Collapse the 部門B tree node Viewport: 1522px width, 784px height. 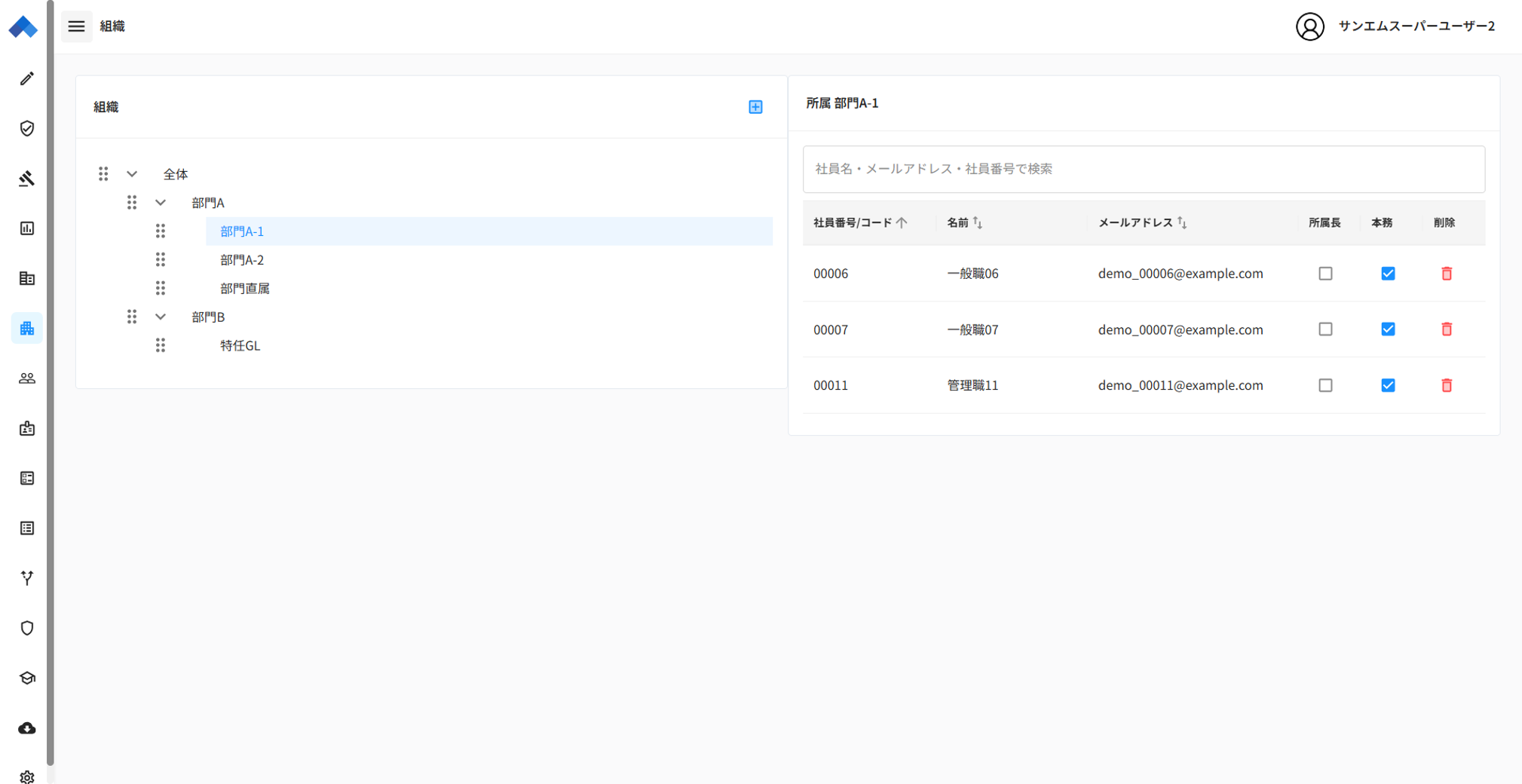[x=161, y=317]
